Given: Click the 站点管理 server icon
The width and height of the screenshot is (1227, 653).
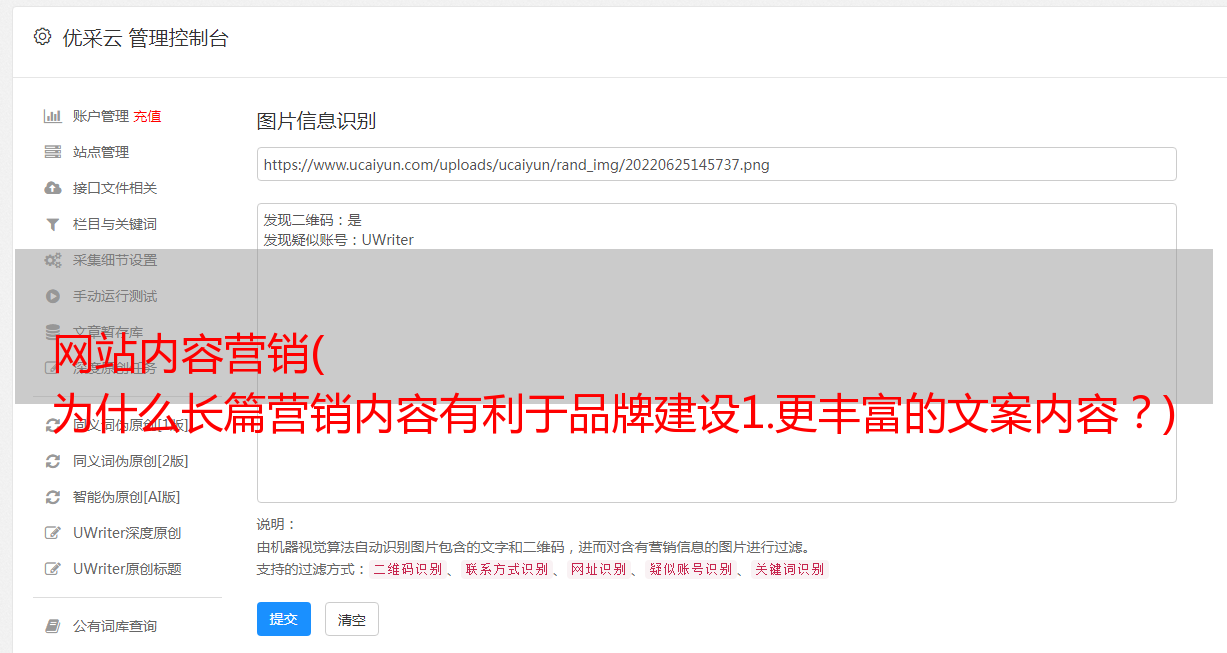Looking at the screenshot, I should [53, 152].
